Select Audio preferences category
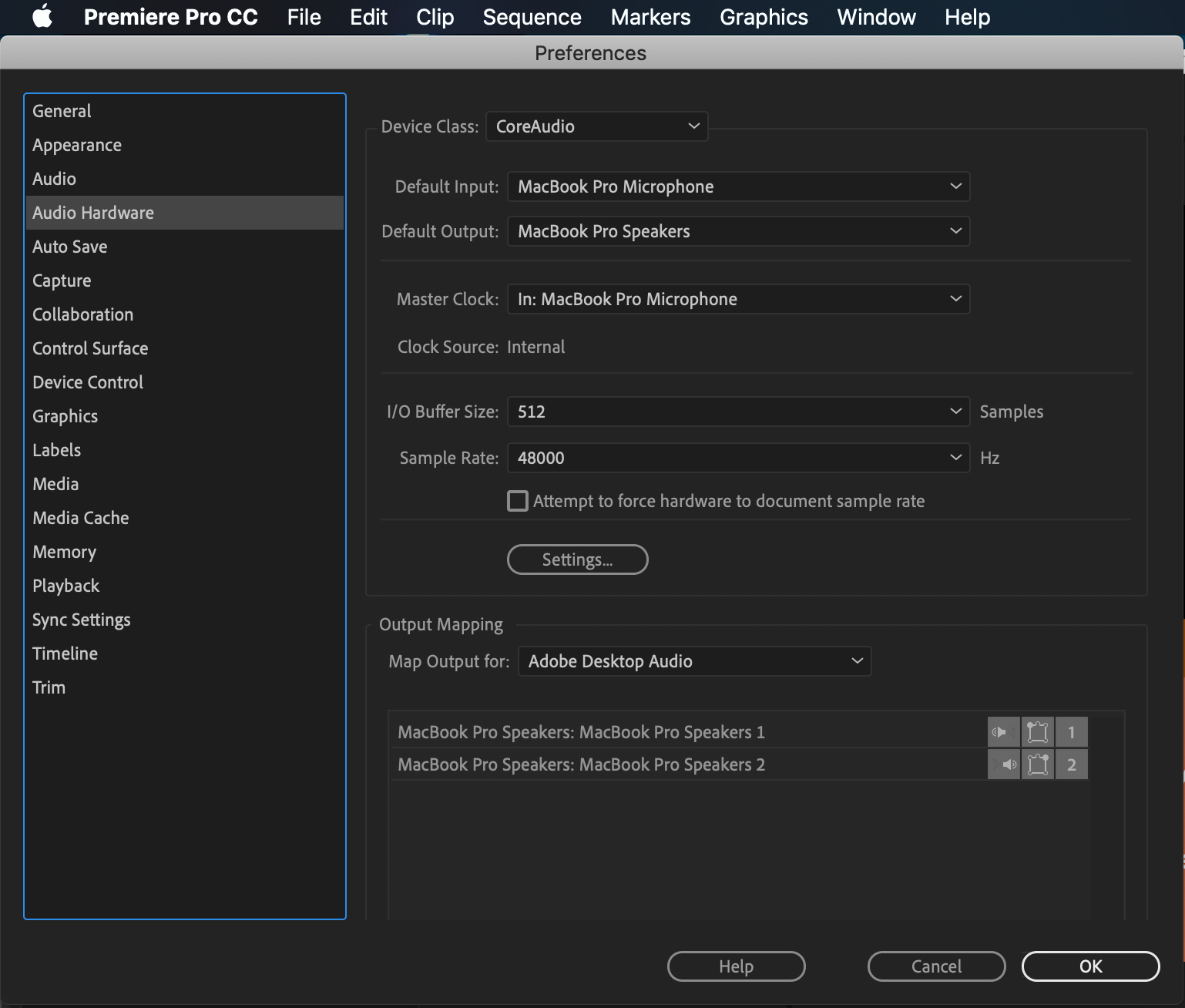This screenshot has width=1185, height=1008. coord(185,179)
